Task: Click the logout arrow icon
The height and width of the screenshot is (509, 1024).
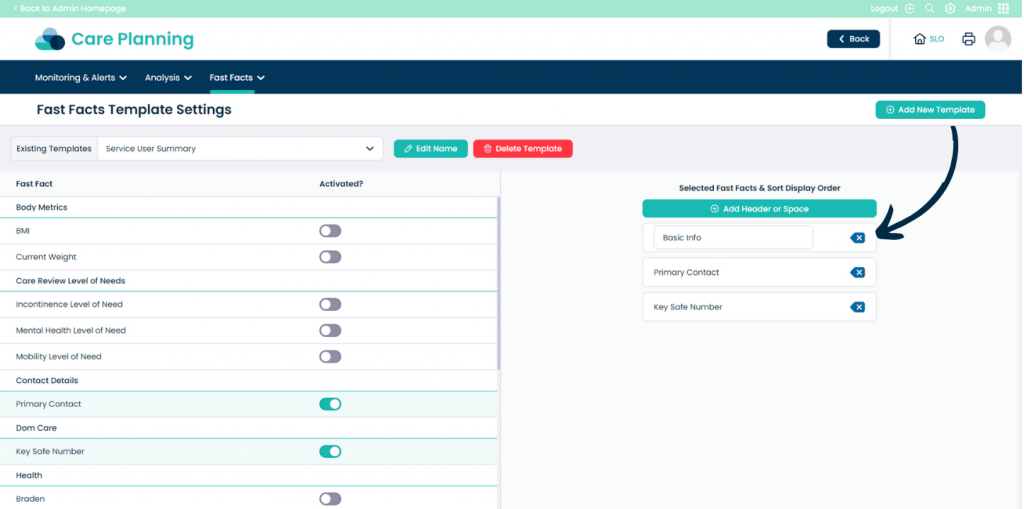Action: (x=910, y=8)
